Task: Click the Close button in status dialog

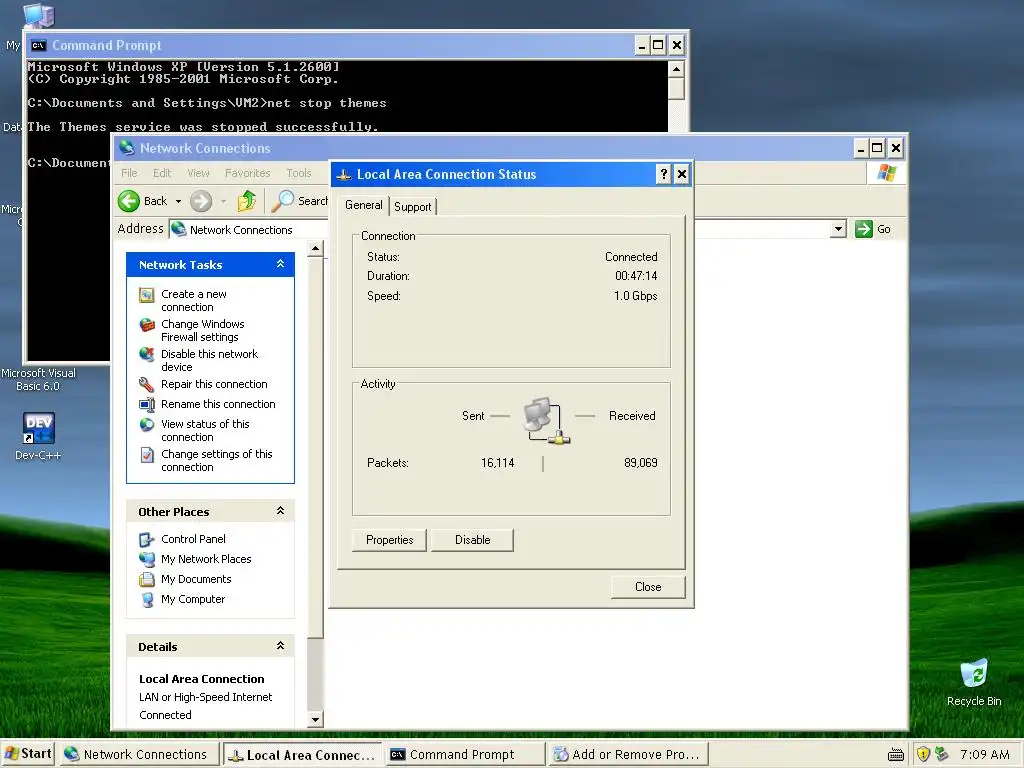Action: click(648, 587)
